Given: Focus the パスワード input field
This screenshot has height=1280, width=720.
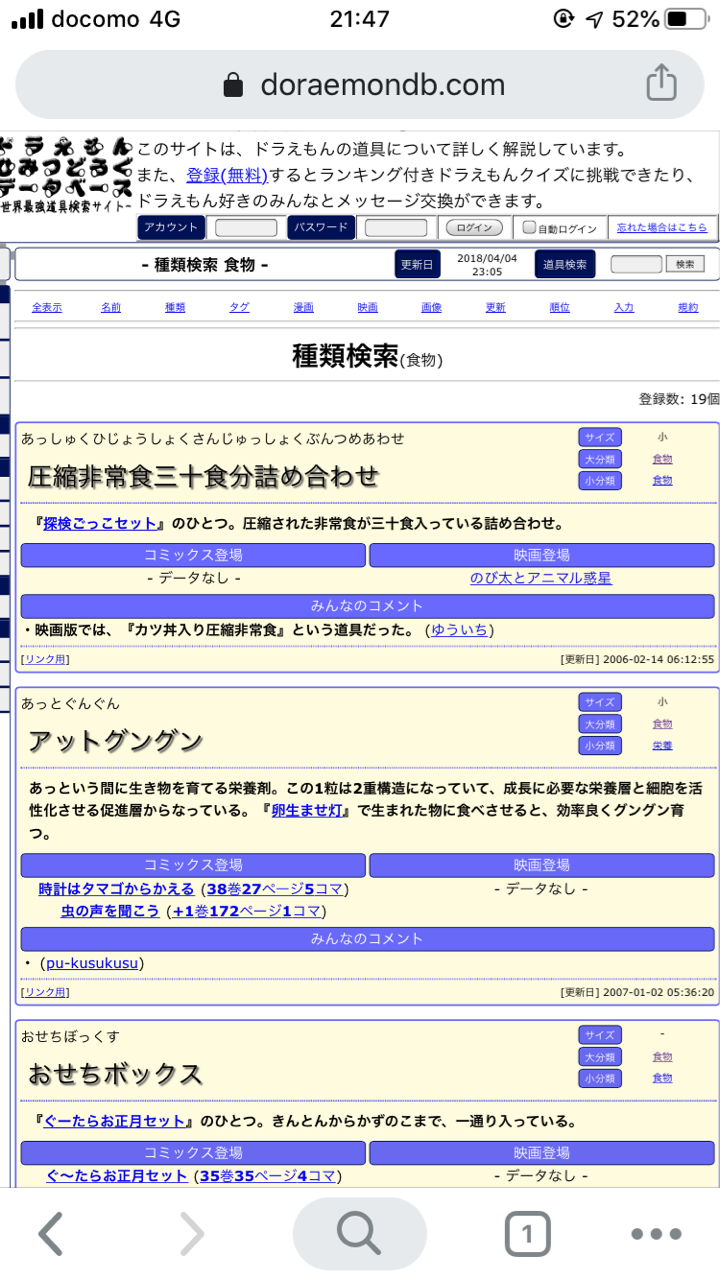Looking at the screenshot, I should (x=395, y=228).
